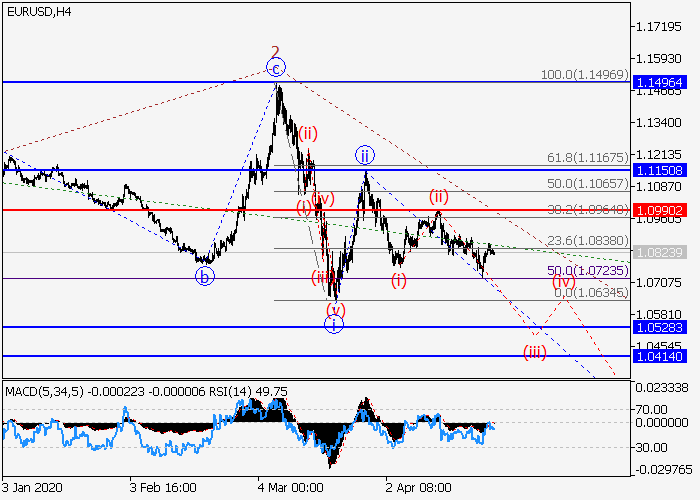Click the circled blue 'b' wave marker
700x500 pixels.
tap(205, 277)
